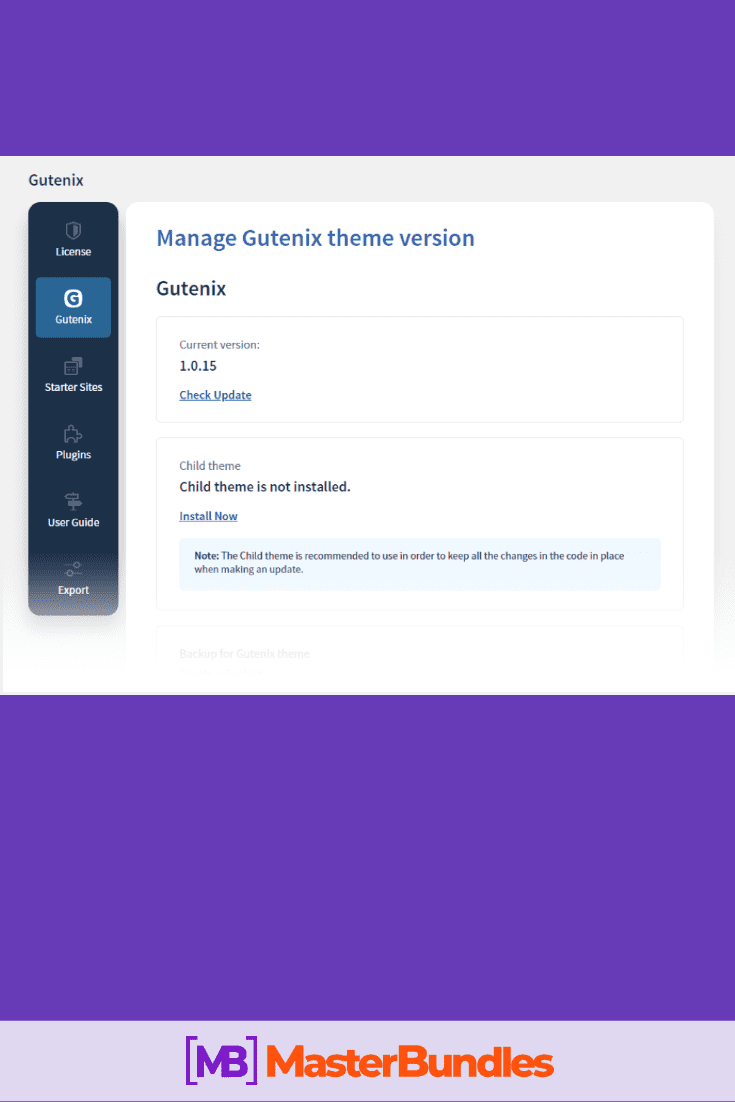Open the Export sliders icon
The image size is (735, 1102).
73,569
